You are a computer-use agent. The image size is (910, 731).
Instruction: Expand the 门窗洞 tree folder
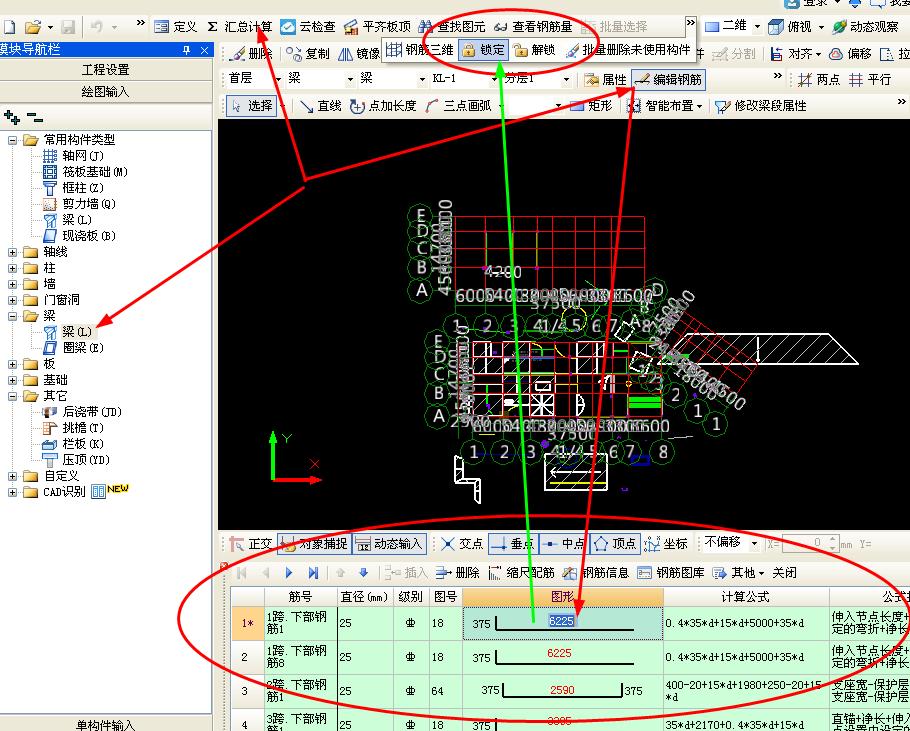point(13,300)
